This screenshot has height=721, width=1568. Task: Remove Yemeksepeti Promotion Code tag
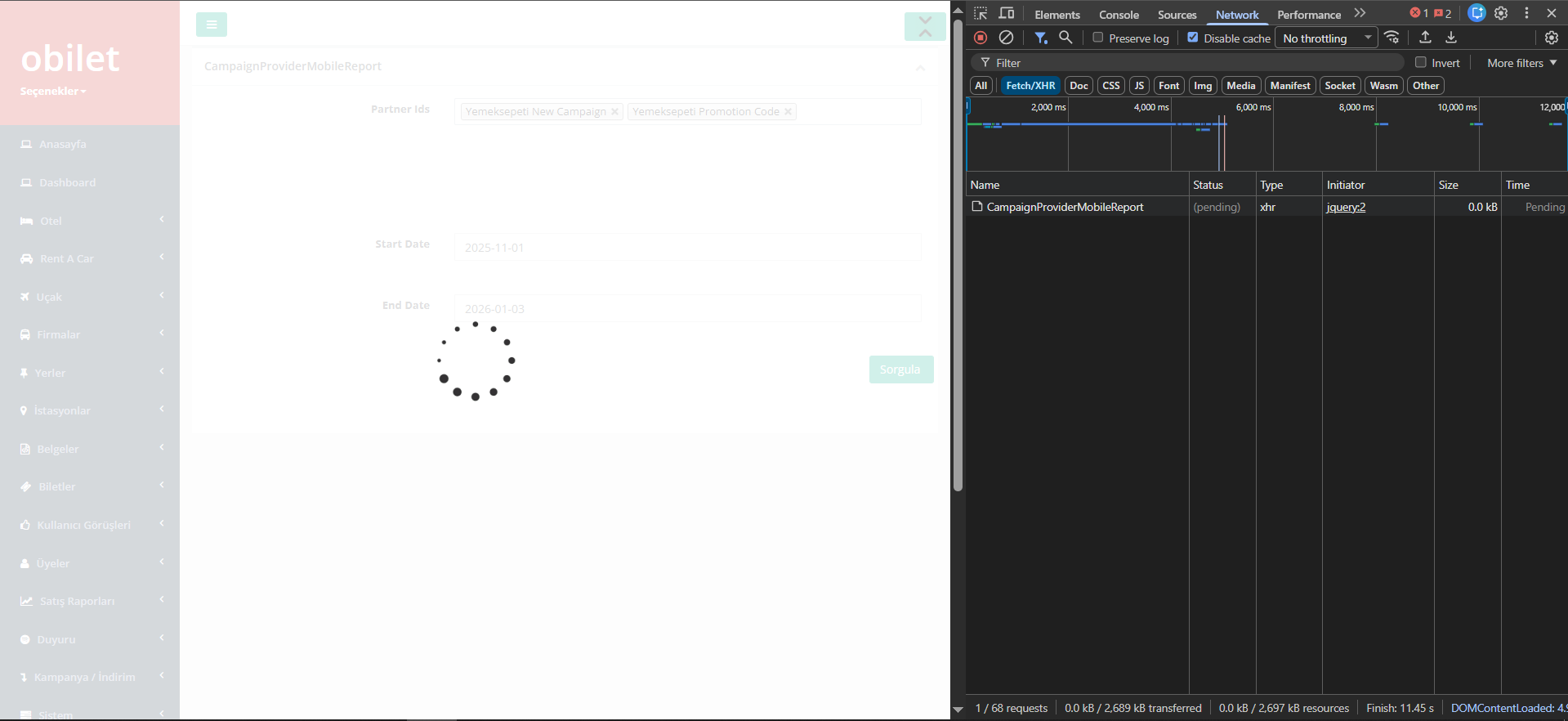(788, 112)
